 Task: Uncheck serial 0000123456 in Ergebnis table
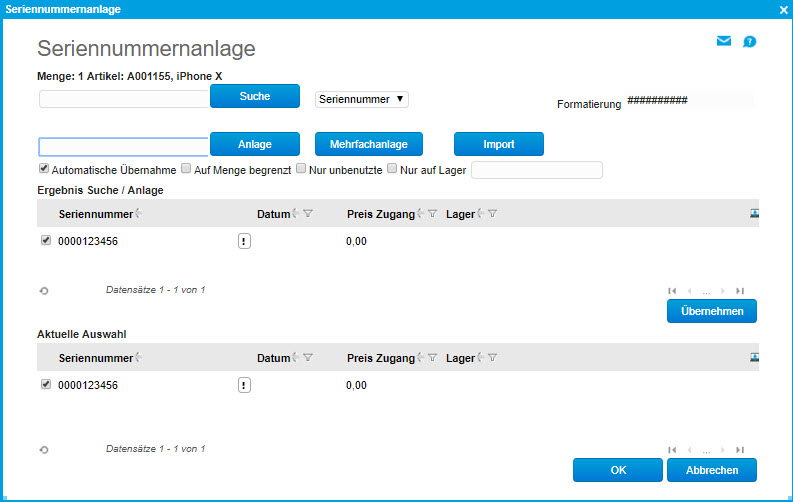point(46,240)
